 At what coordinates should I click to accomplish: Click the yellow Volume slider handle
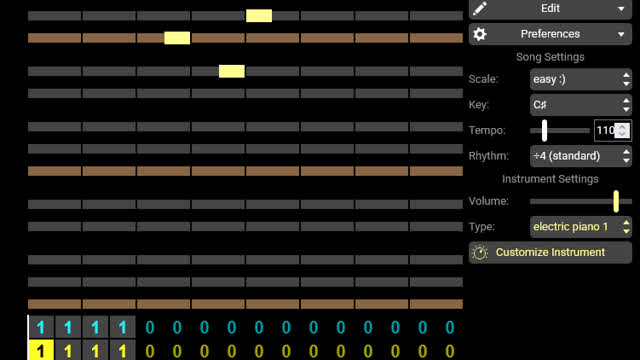click(616, 201)
